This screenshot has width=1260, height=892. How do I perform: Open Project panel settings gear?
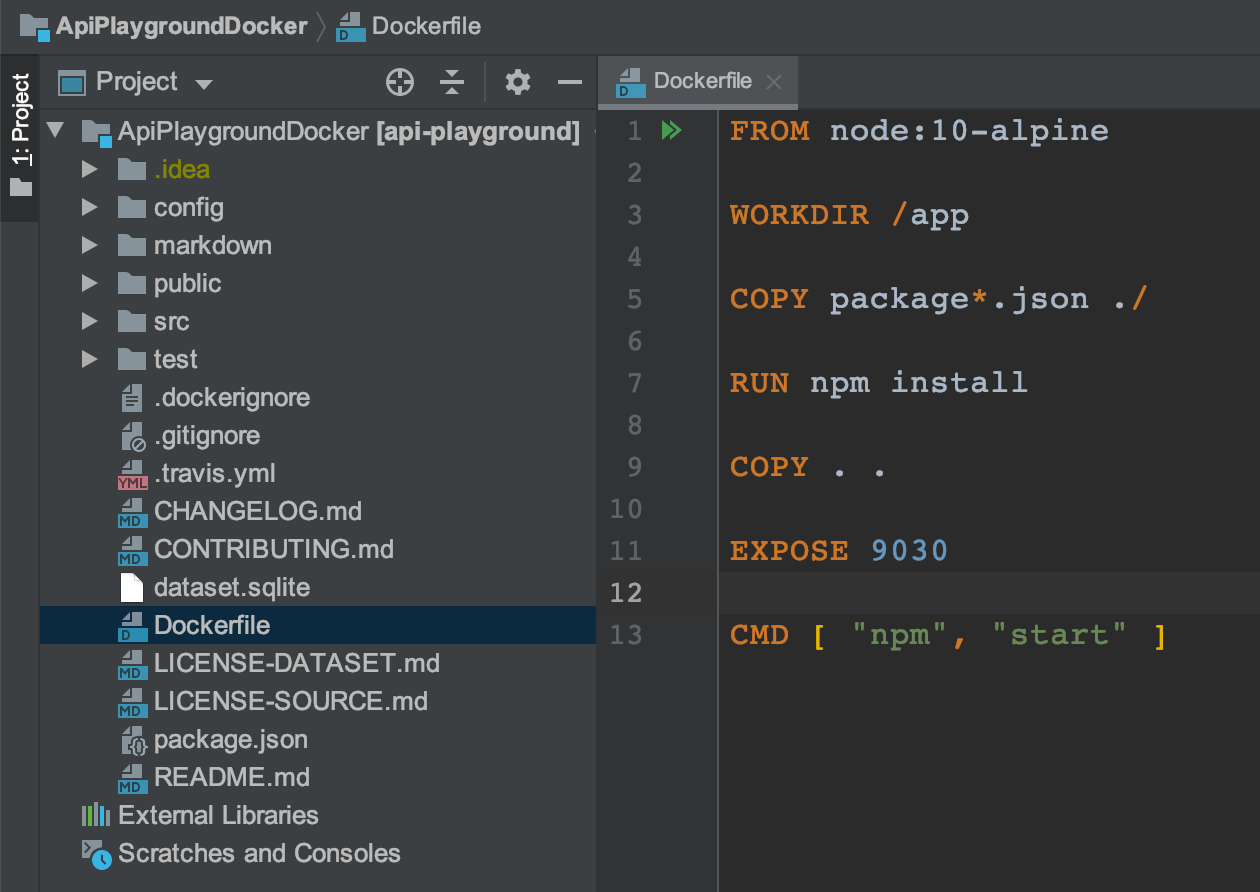tap(517, 83)
